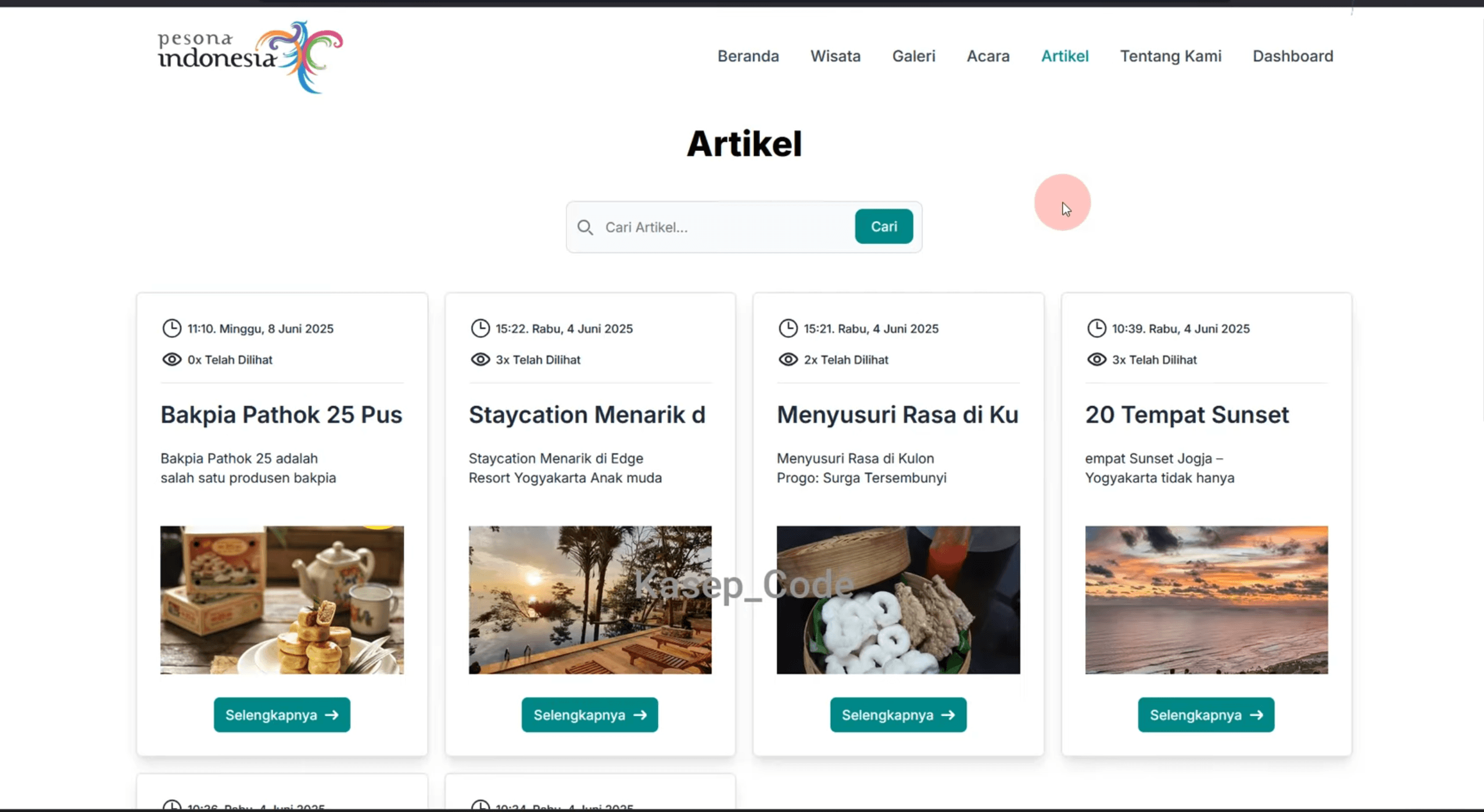The width and height of the screenshot is (1484, 812).
Task: Click clock icon on Staycation Menarik card
Action: (480, 328)
